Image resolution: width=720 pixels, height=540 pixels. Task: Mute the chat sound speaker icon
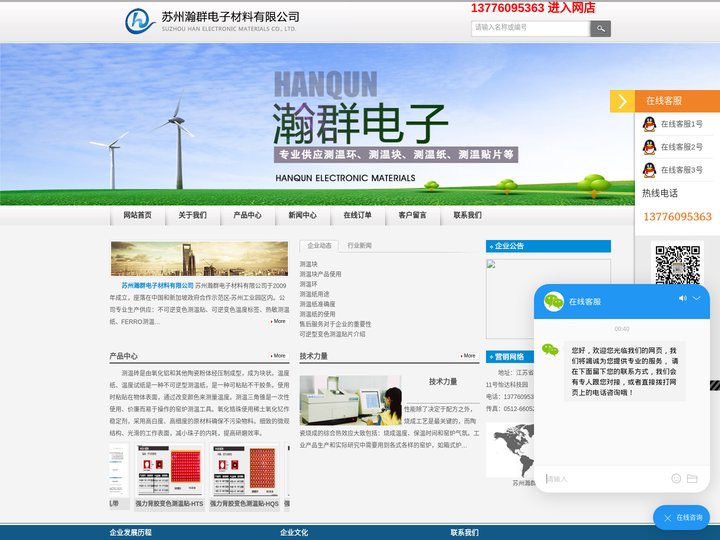tap(682, 298)
